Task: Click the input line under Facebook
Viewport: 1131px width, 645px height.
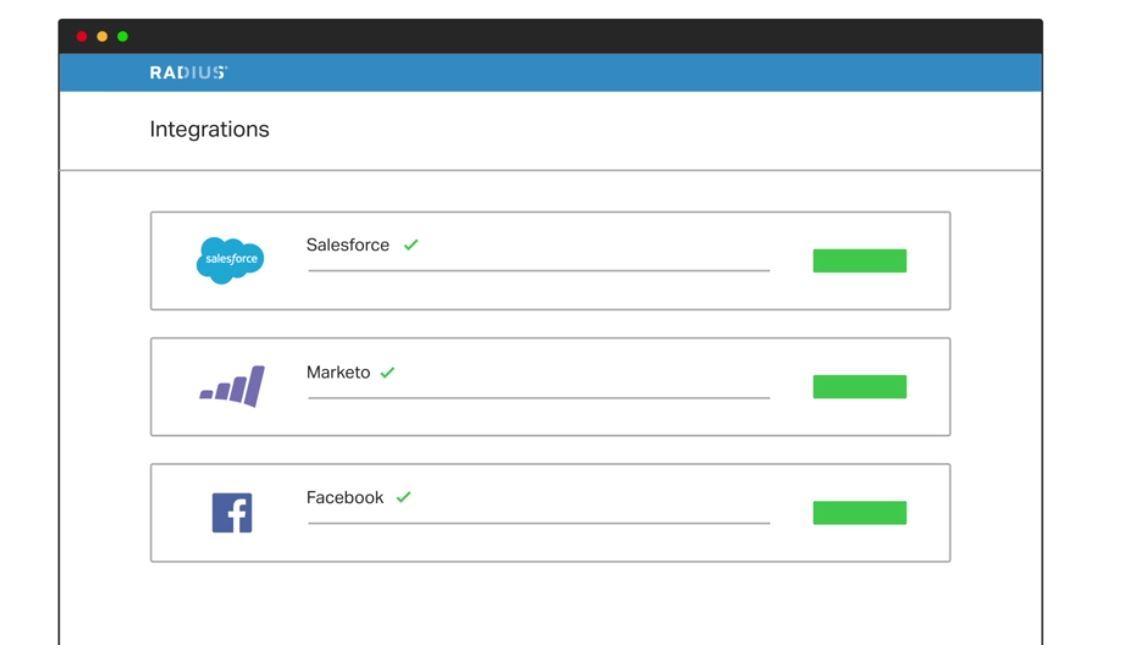Action: (539, 522)
